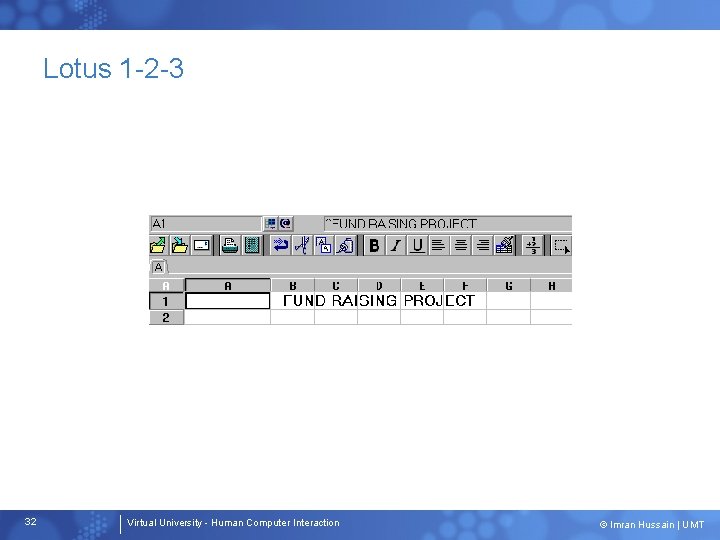Select column A header
720x540 pixels.
(x=228, y=286)
